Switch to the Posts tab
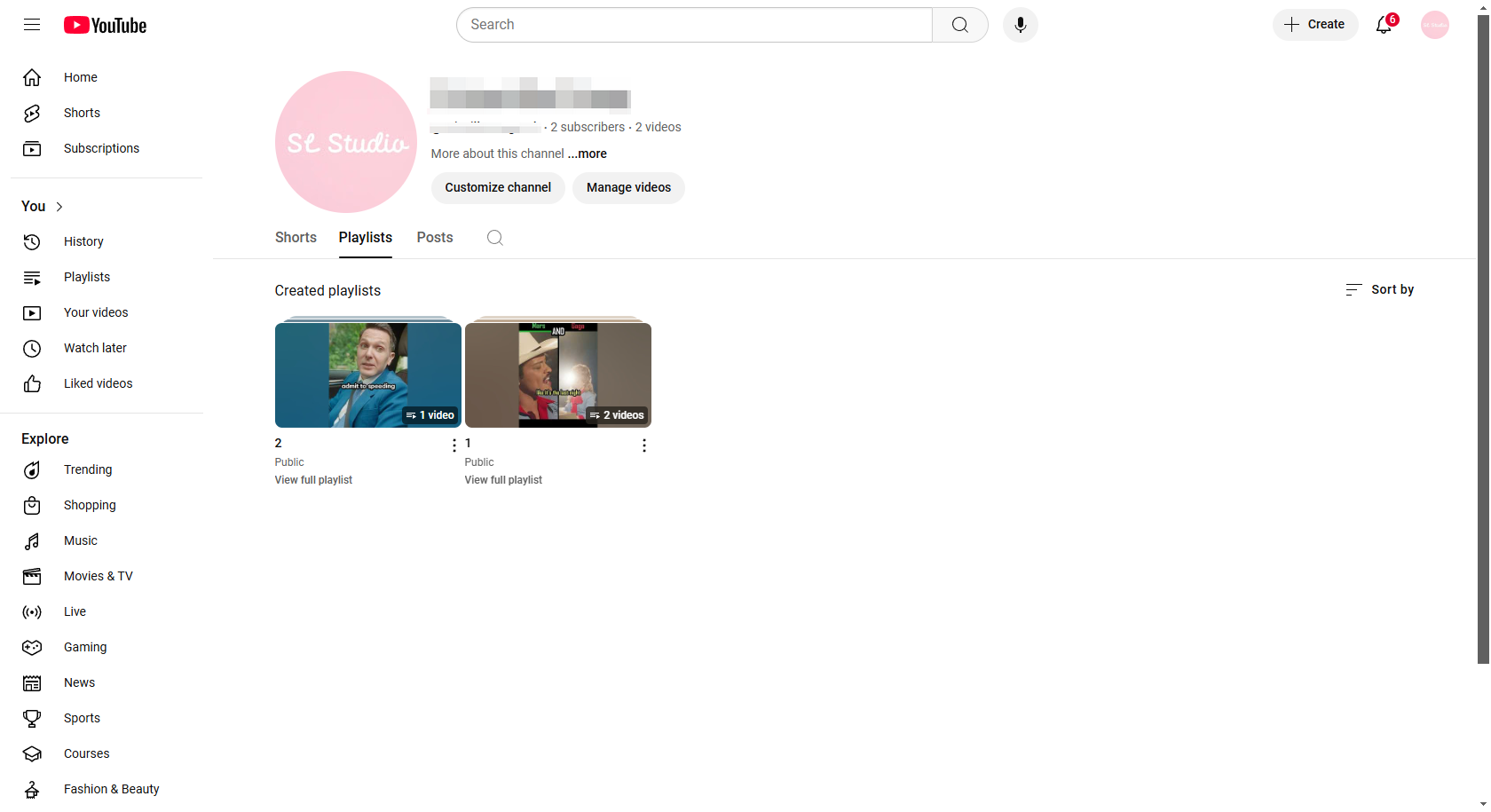1491x812 pixels. (x=434, y=238)
